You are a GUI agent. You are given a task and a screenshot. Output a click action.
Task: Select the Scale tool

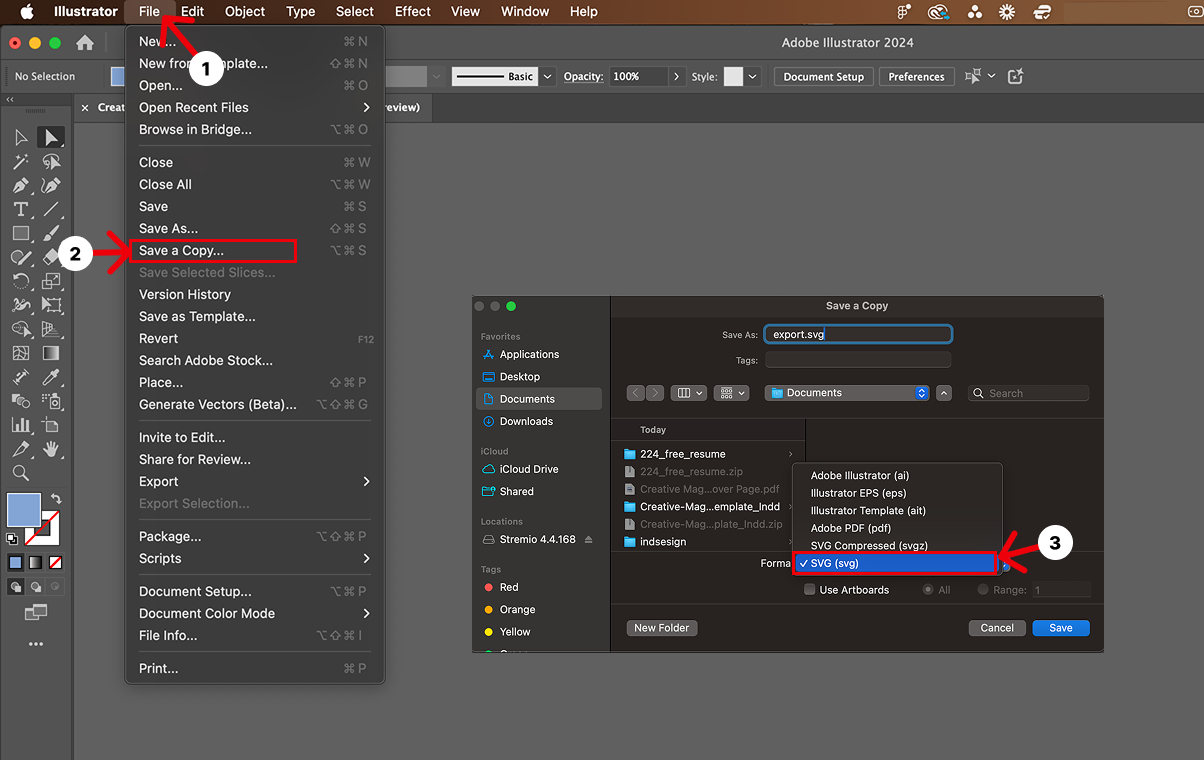point(51,281)
